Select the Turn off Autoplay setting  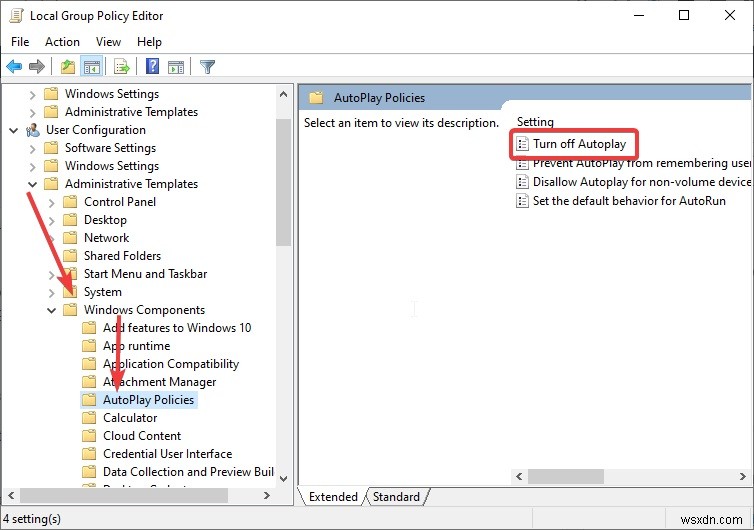(x=579, y=144)
